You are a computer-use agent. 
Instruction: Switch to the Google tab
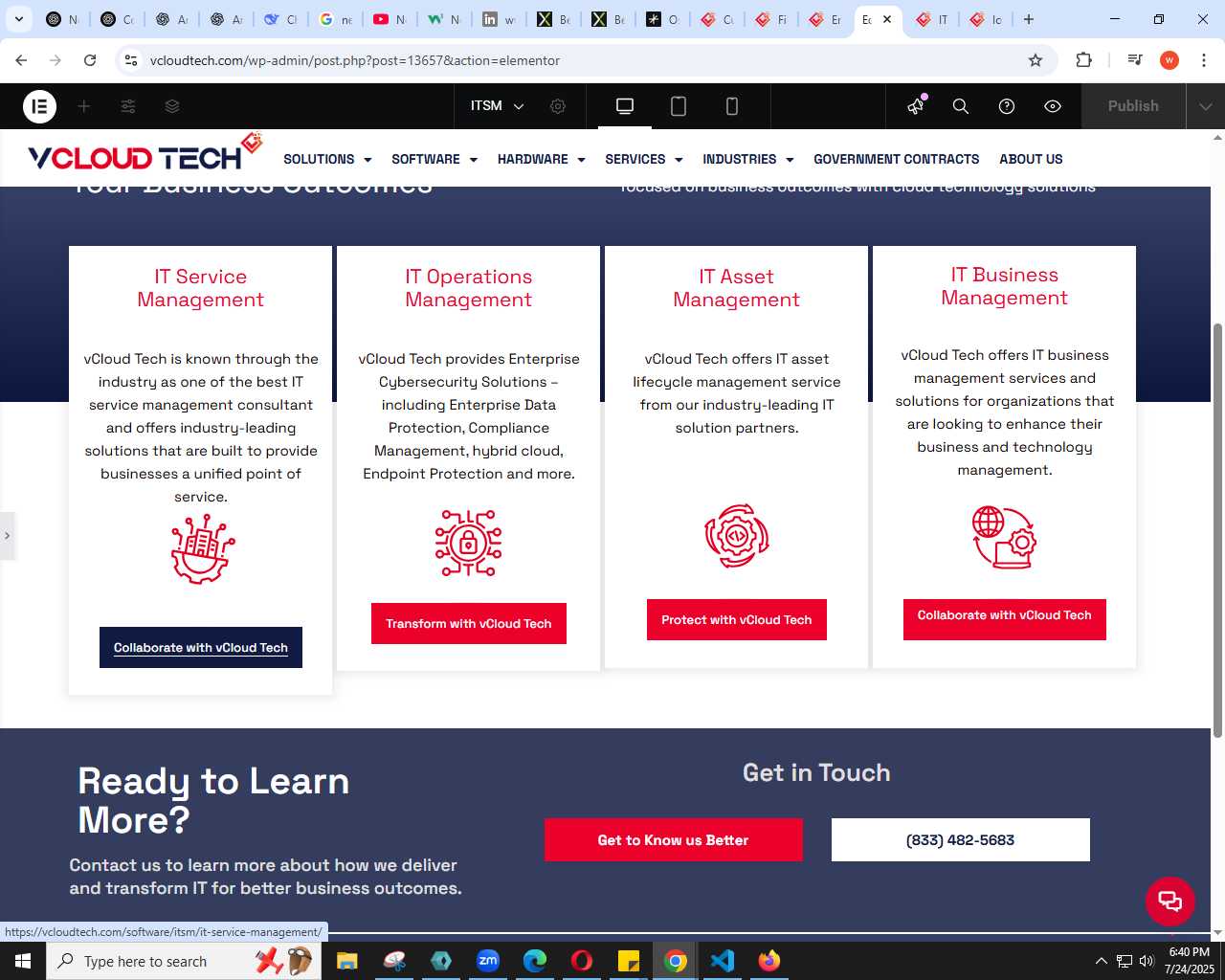pos(335,19)
